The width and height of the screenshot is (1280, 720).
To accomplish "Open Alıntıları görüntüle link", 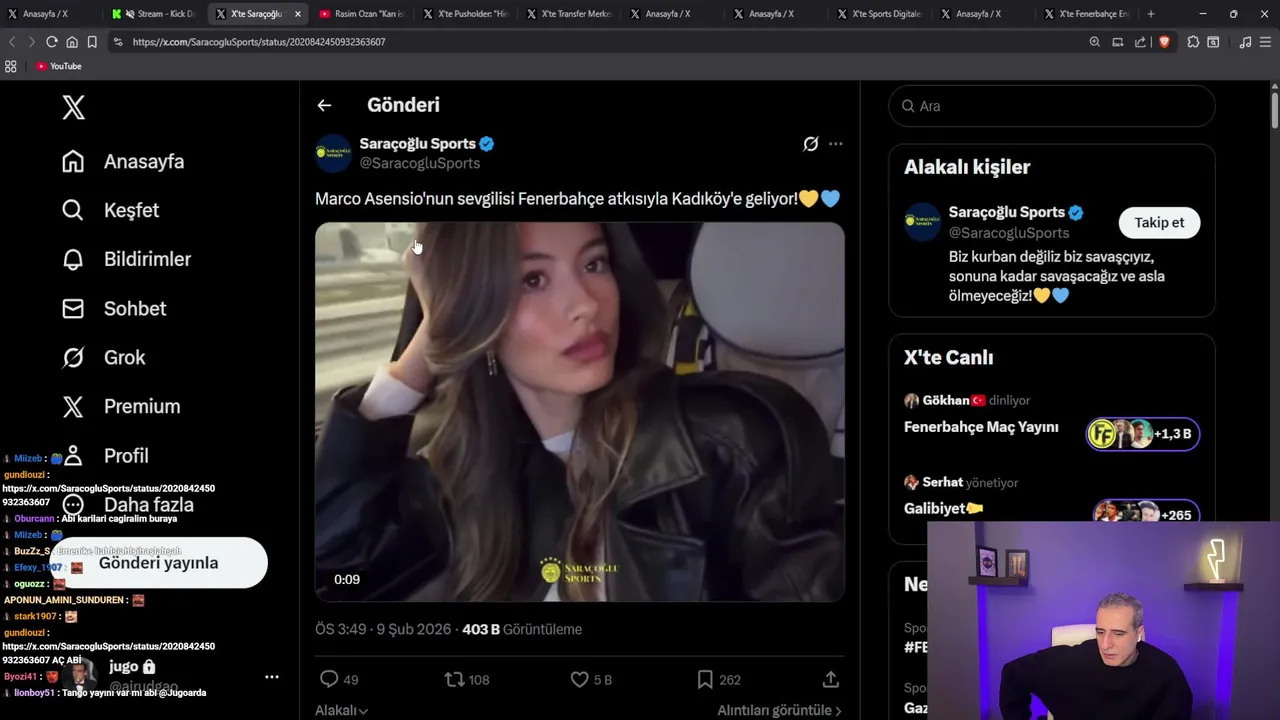I will (779, 710).
